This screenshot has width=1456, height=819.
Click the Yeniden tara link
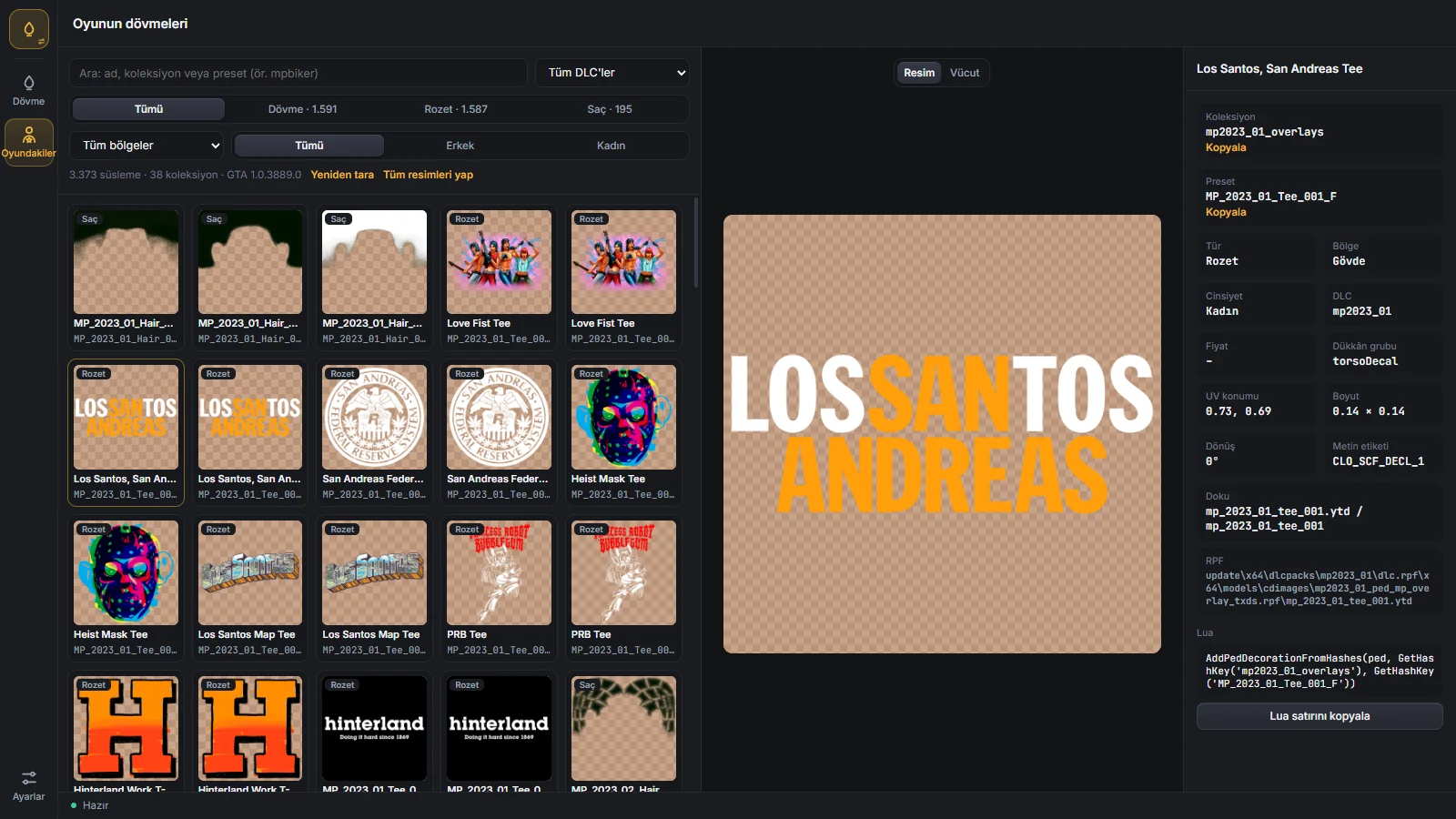point(342,175)
